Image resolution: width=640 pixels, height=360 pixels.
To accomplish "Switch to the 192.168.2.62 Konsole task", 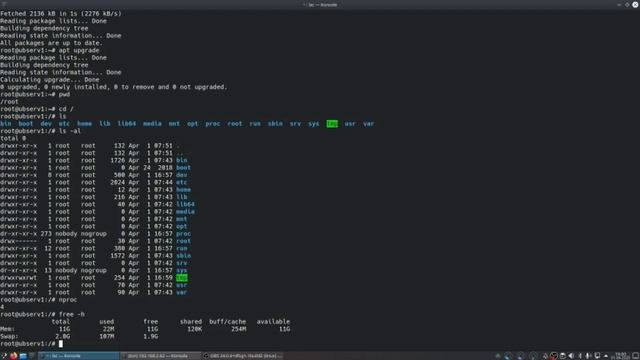I will (x=161, y=356).
